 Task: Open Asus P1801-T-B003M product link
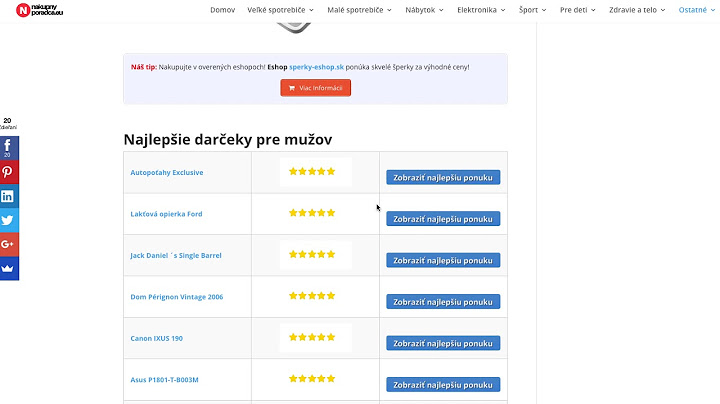(x=164, y=380)
